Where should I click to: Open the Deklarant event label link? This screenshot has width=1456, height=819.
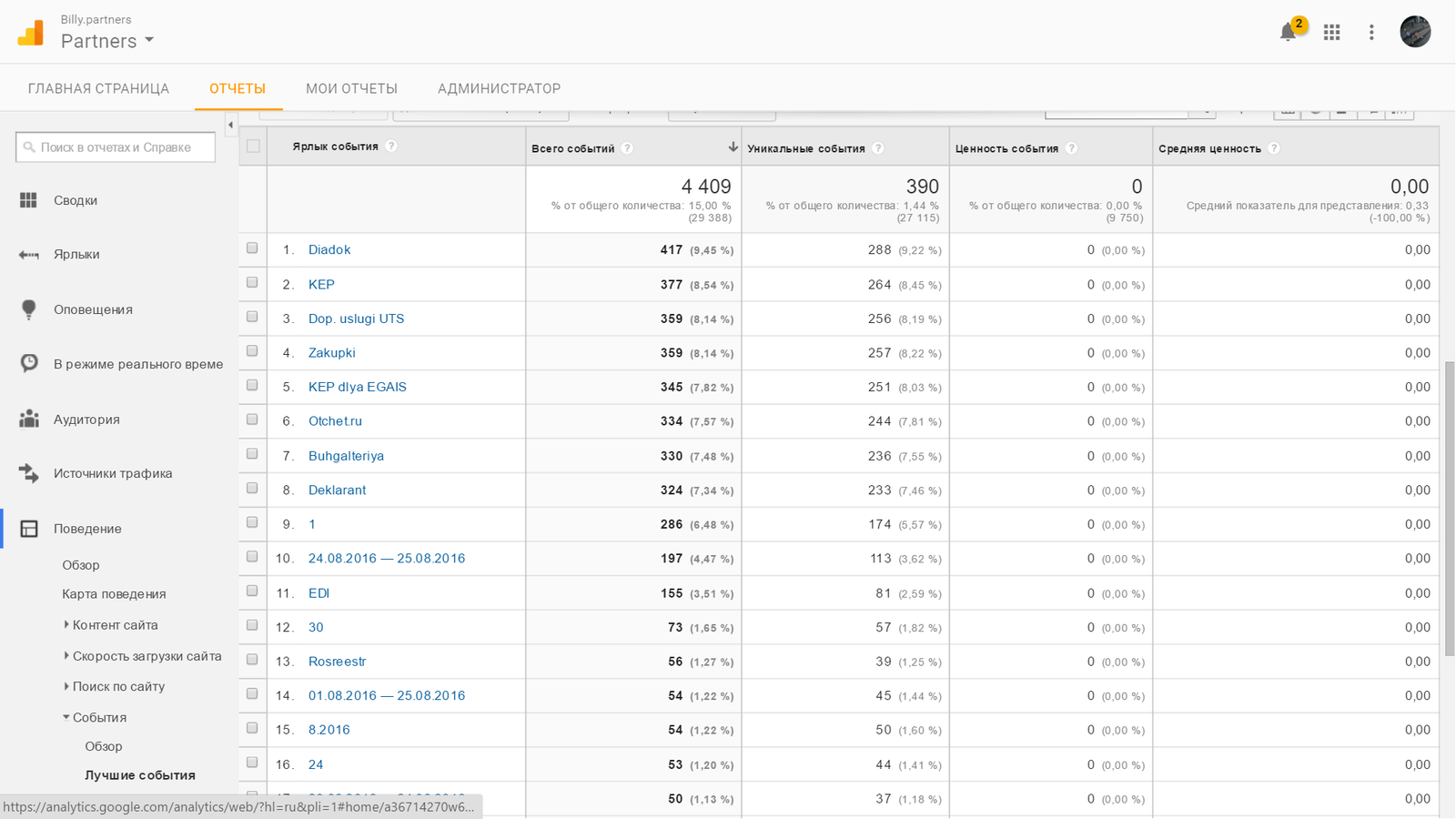click(x=337, y=490)
